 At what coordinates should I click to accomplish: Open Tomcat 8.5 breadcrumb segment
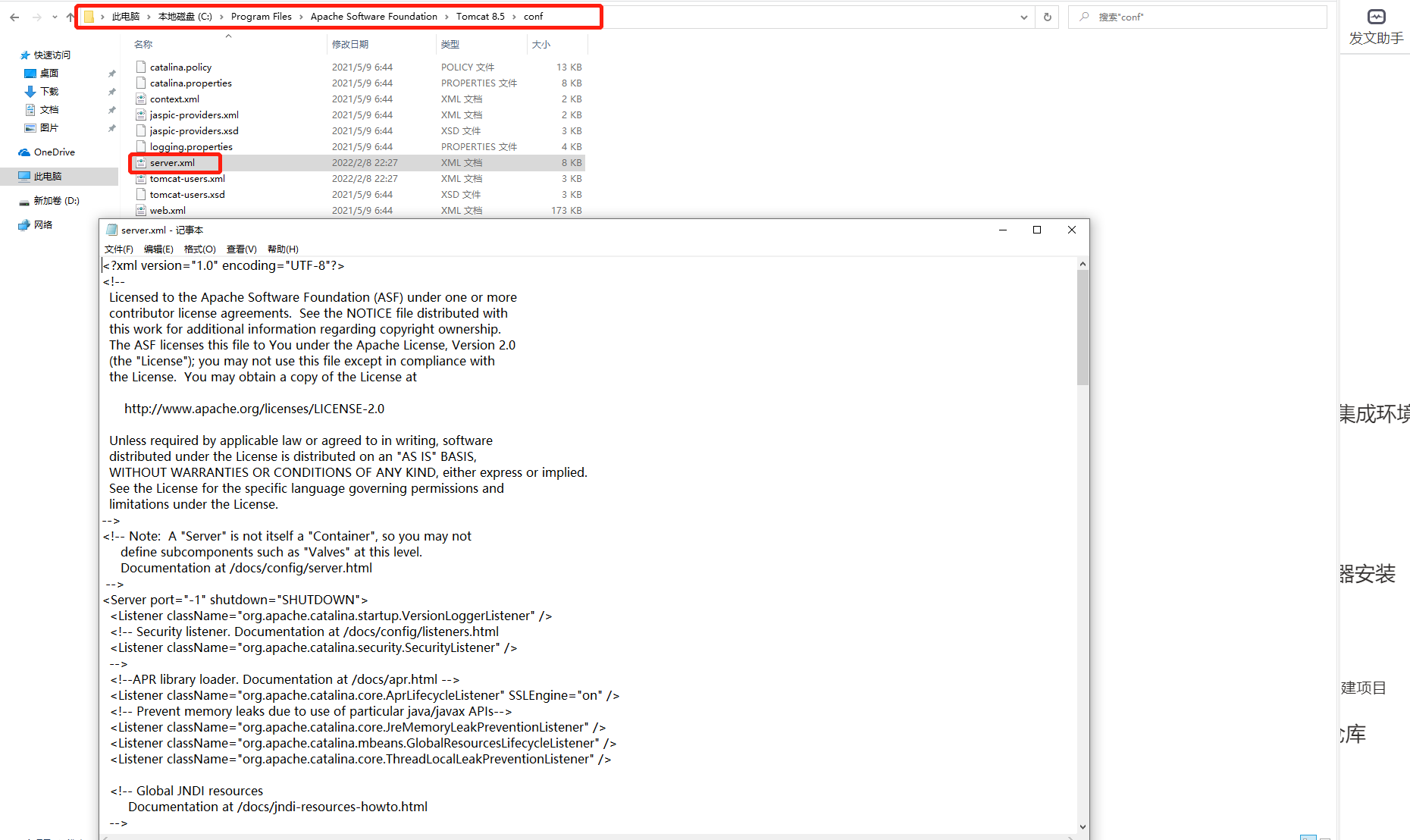coord(481,17)
